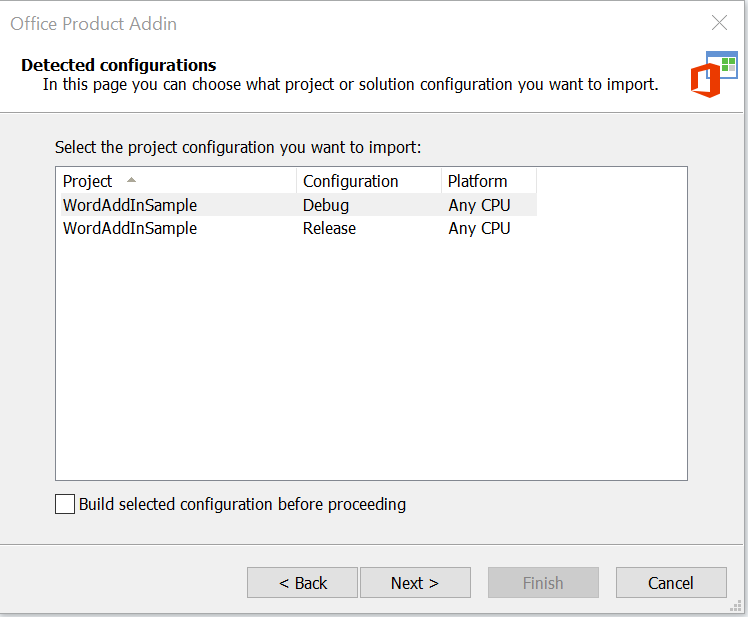Click the Office logo icon in header
748x617 pixels.
click(714, 74)
